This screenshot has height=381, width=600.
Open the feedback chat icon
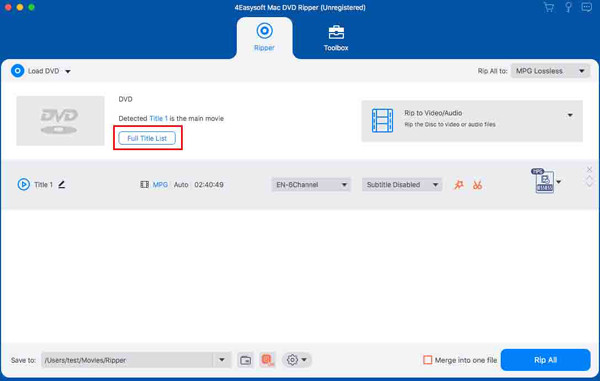coord(586,7)
